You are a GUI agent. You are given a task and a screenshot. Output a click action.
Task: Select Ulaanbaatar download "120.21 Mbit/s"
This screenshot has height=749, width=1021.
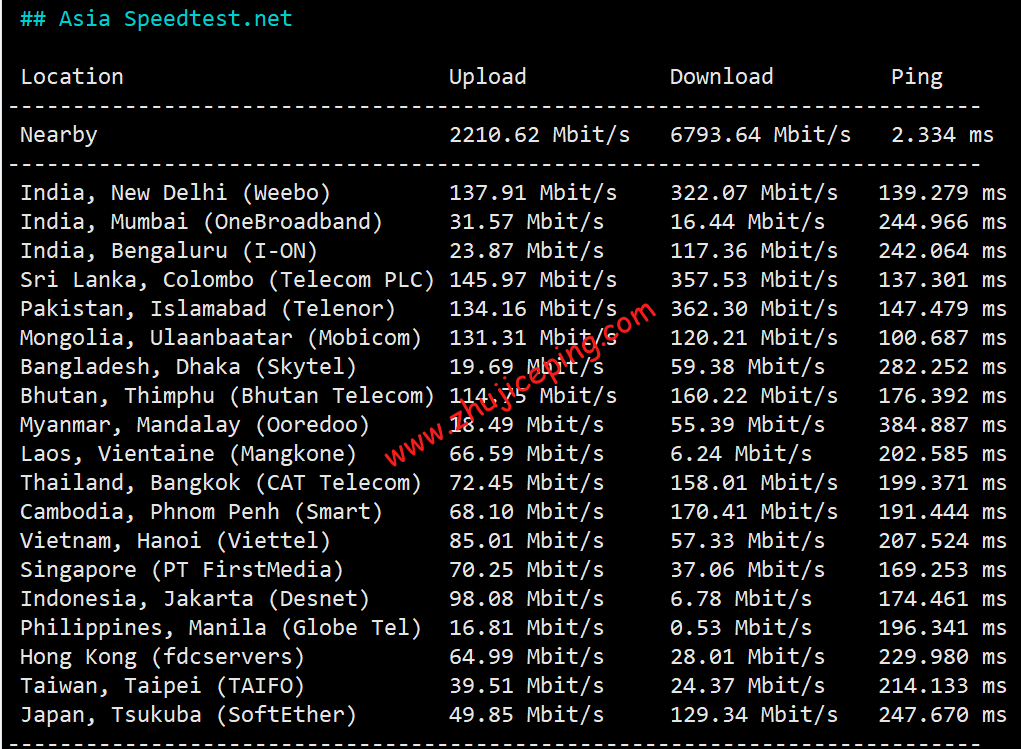click(x=754, y=338)
